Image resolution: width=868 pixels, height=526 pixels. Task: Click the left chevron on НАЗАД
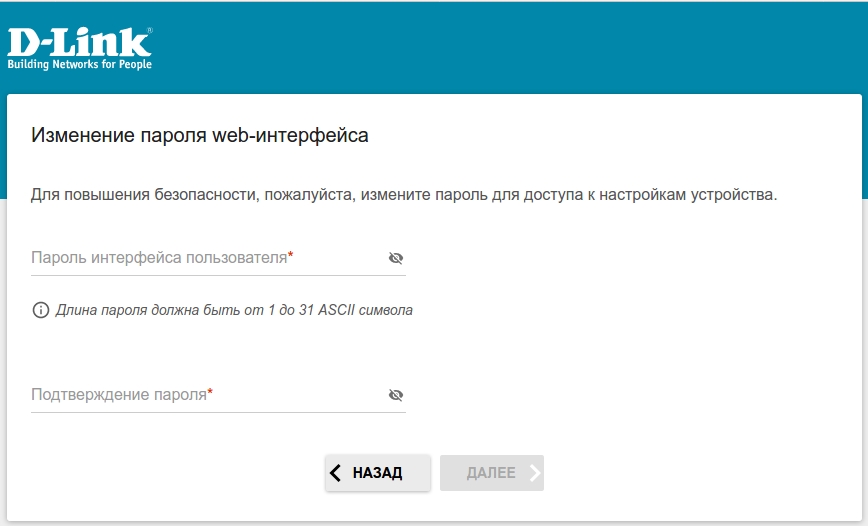(336, 473)
